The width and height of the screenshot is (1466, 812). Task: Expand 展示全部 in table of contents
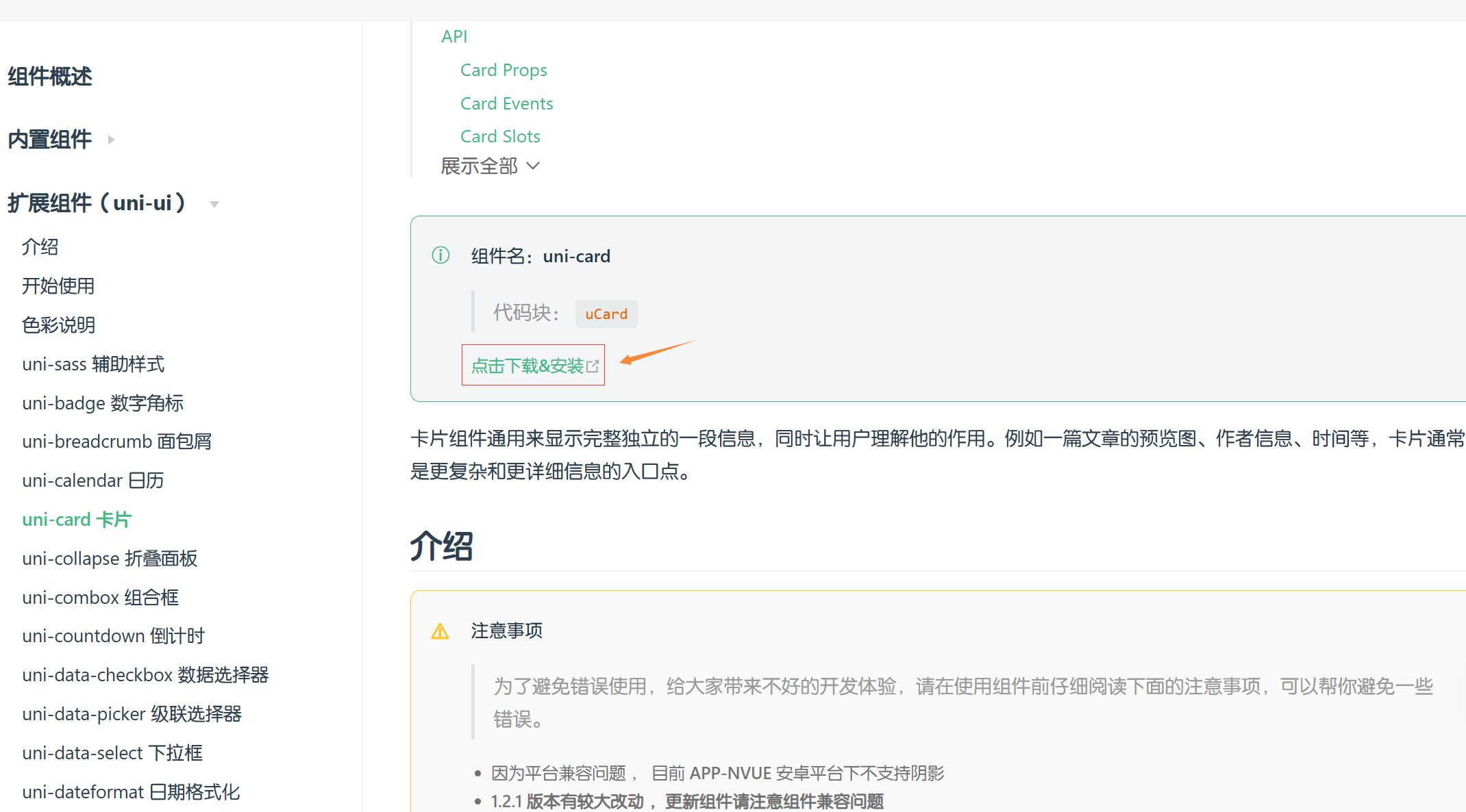point(490,166)
